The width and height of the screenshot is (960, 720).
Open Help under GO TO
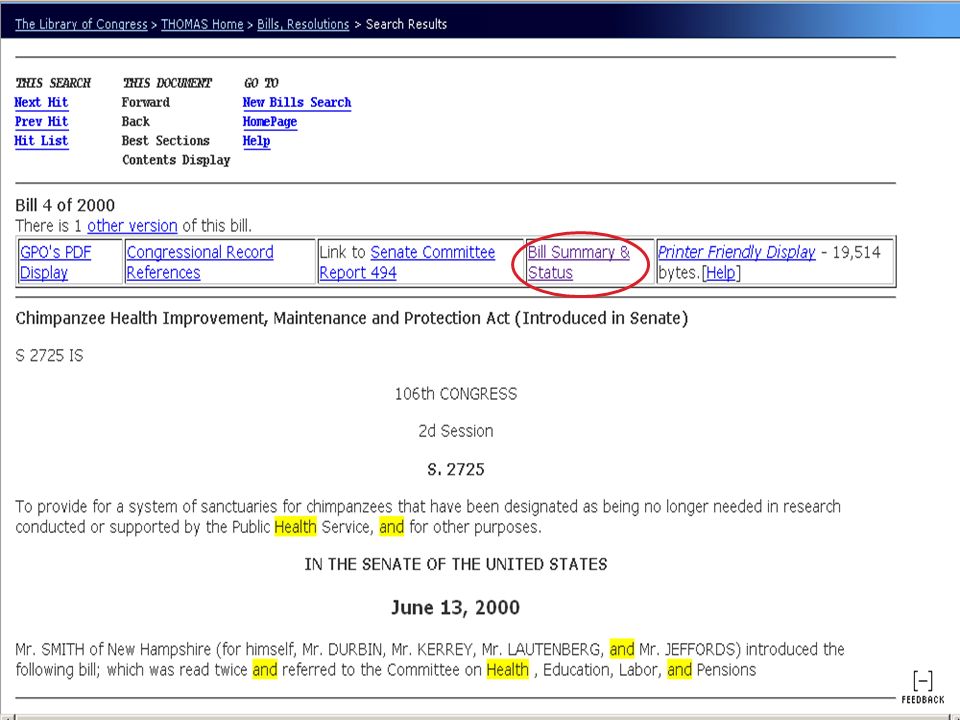[x=257, y=141]
